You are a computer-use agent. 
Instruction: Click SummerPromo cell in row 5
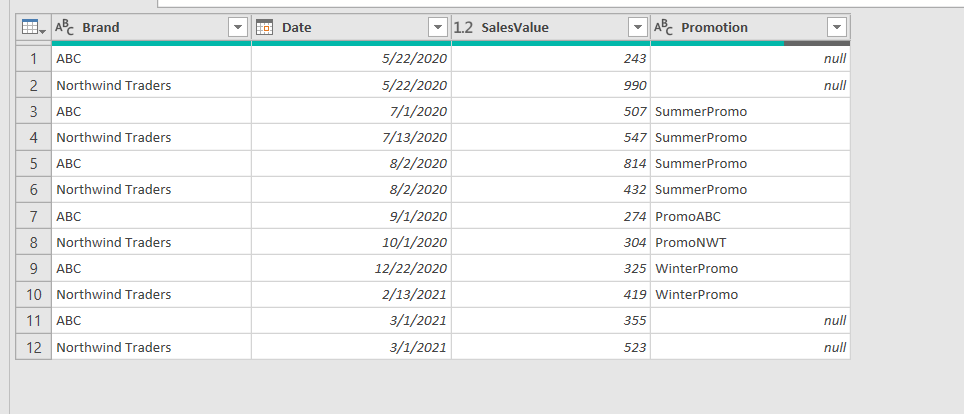click(751, 164)
